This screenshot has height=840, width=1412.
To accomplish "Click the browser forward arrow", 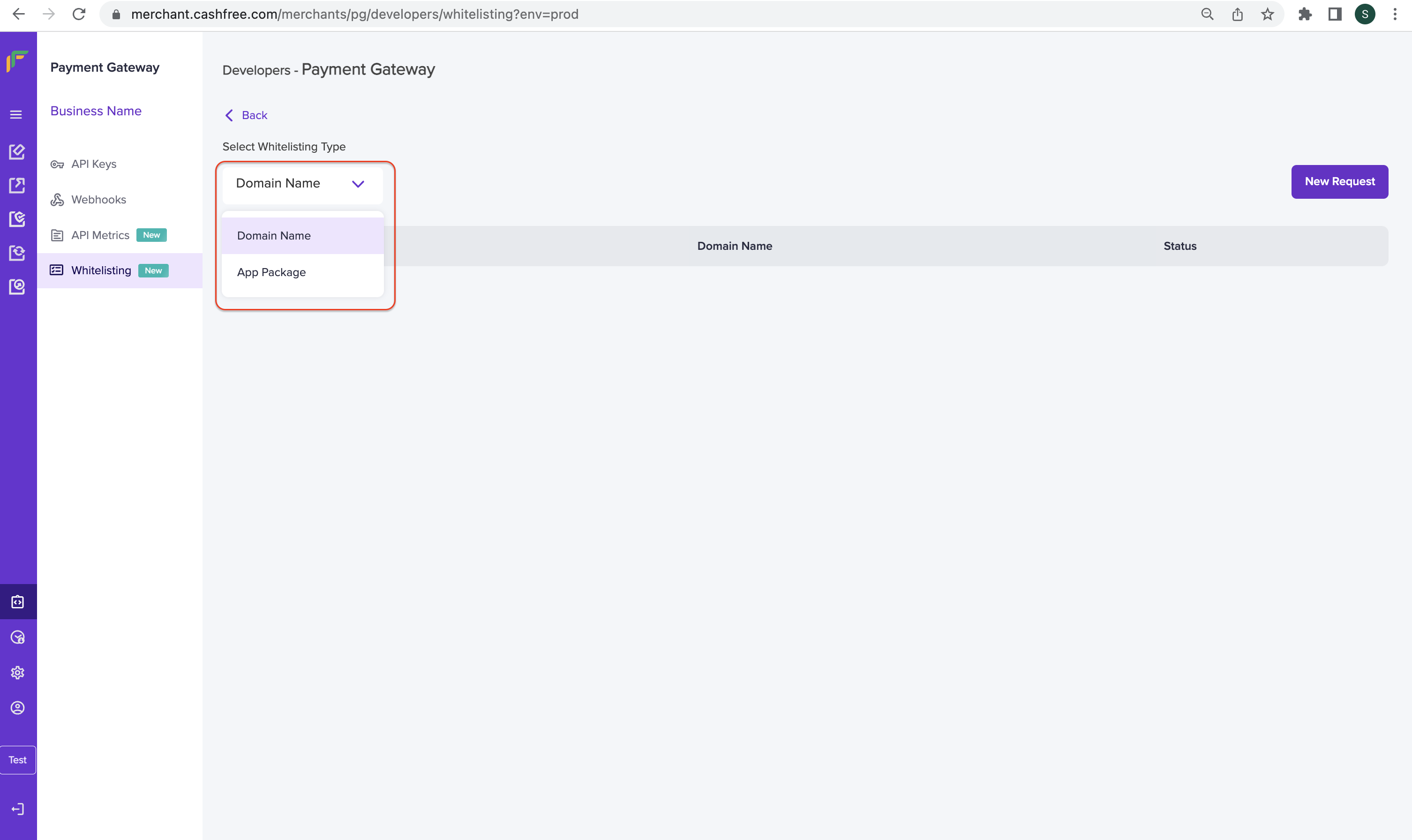I will pos(49,14).
